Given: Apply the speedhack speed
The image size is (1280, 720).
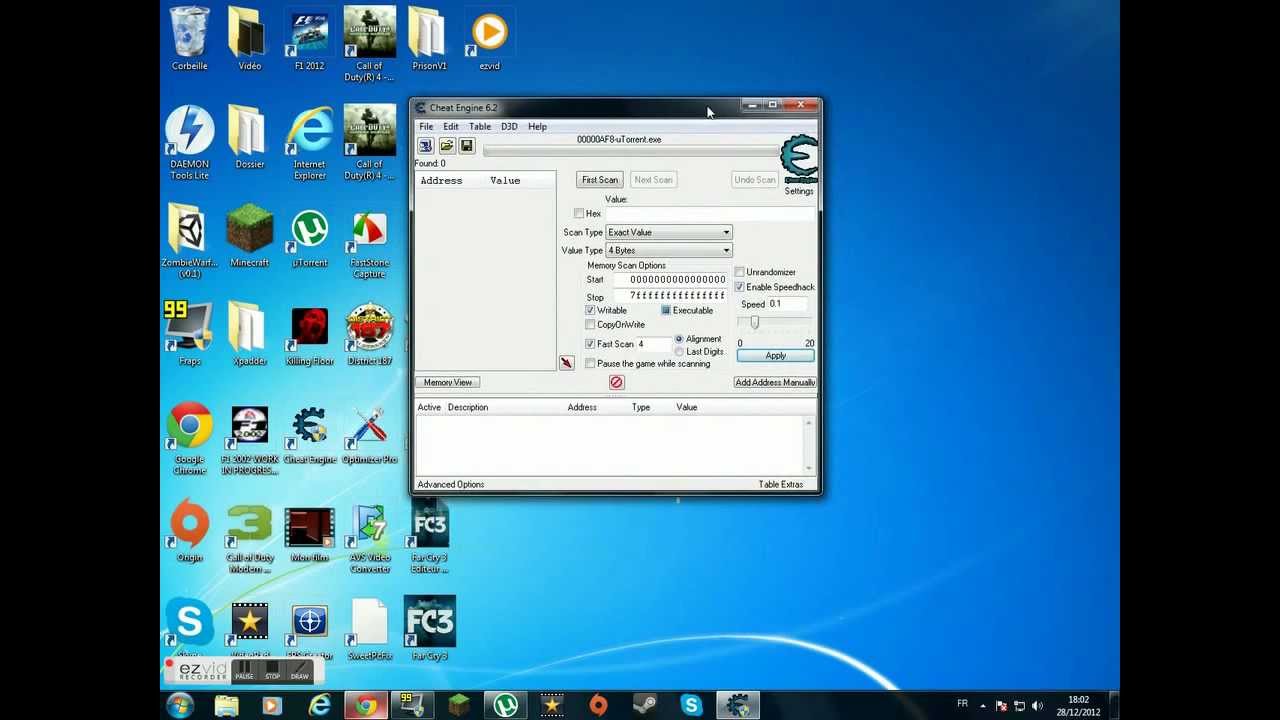Looking at the screenshot, I should [x=776, y=356].
